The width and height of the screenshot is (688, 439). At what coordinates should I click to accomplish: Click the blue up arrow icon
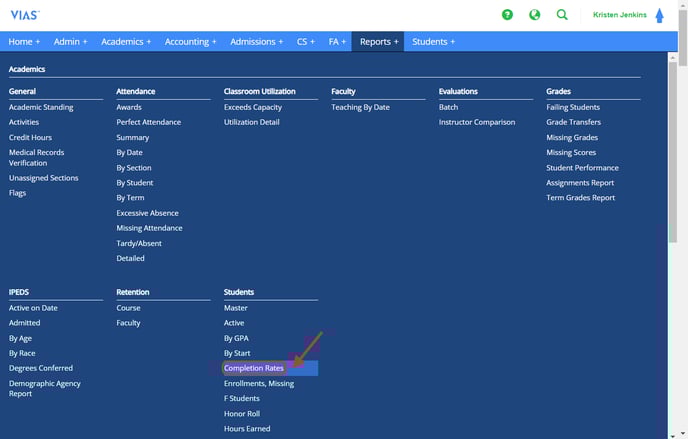coord(659,16)
